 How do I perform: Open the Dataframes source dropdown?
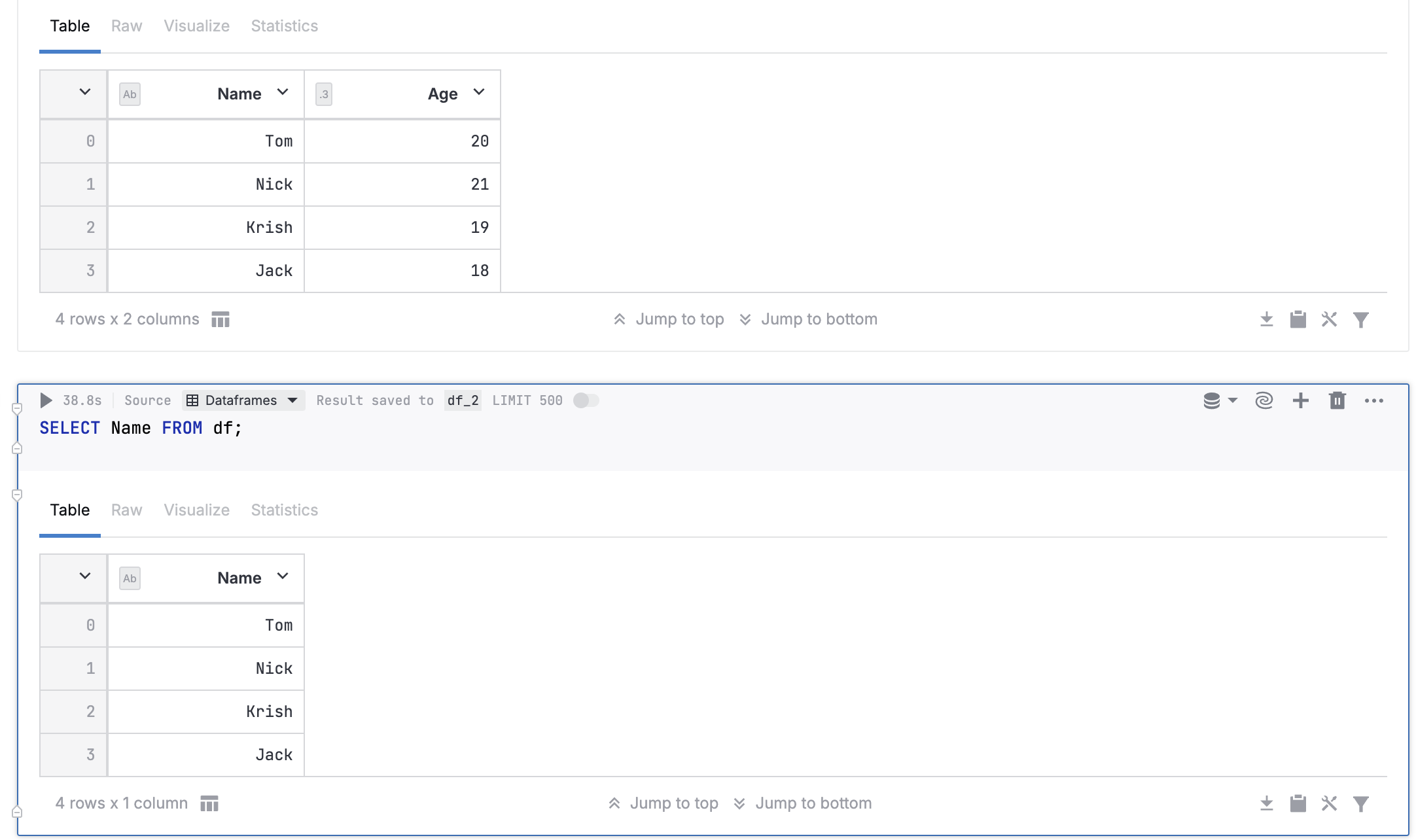(243, 400)
